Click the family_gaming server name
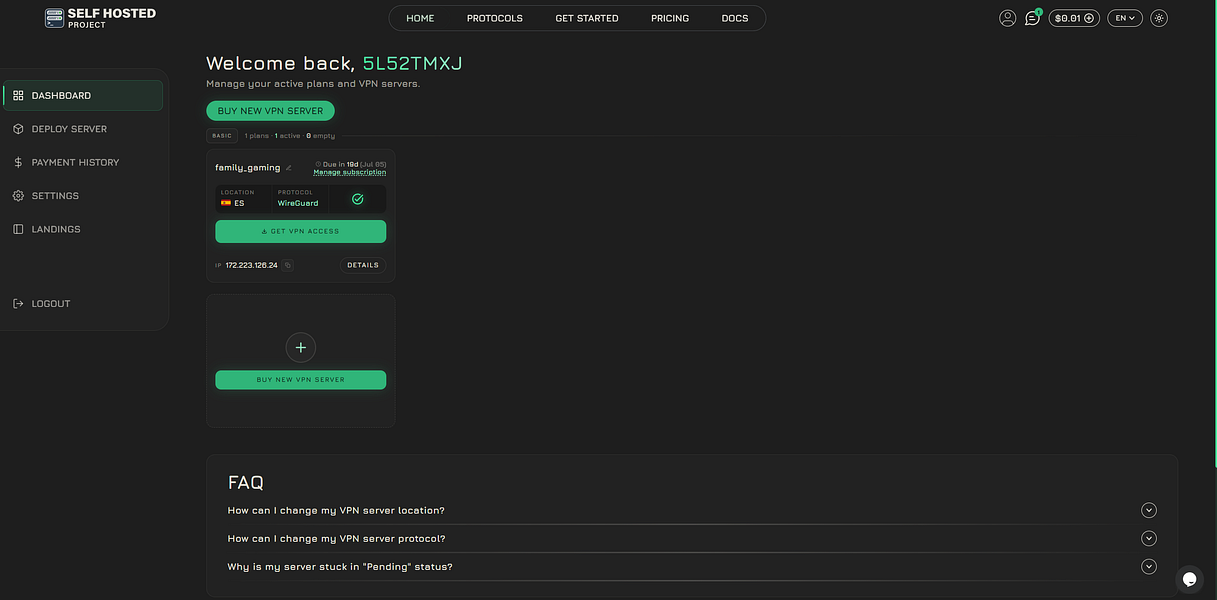The image size is (1217, 600). click(248, 168)
